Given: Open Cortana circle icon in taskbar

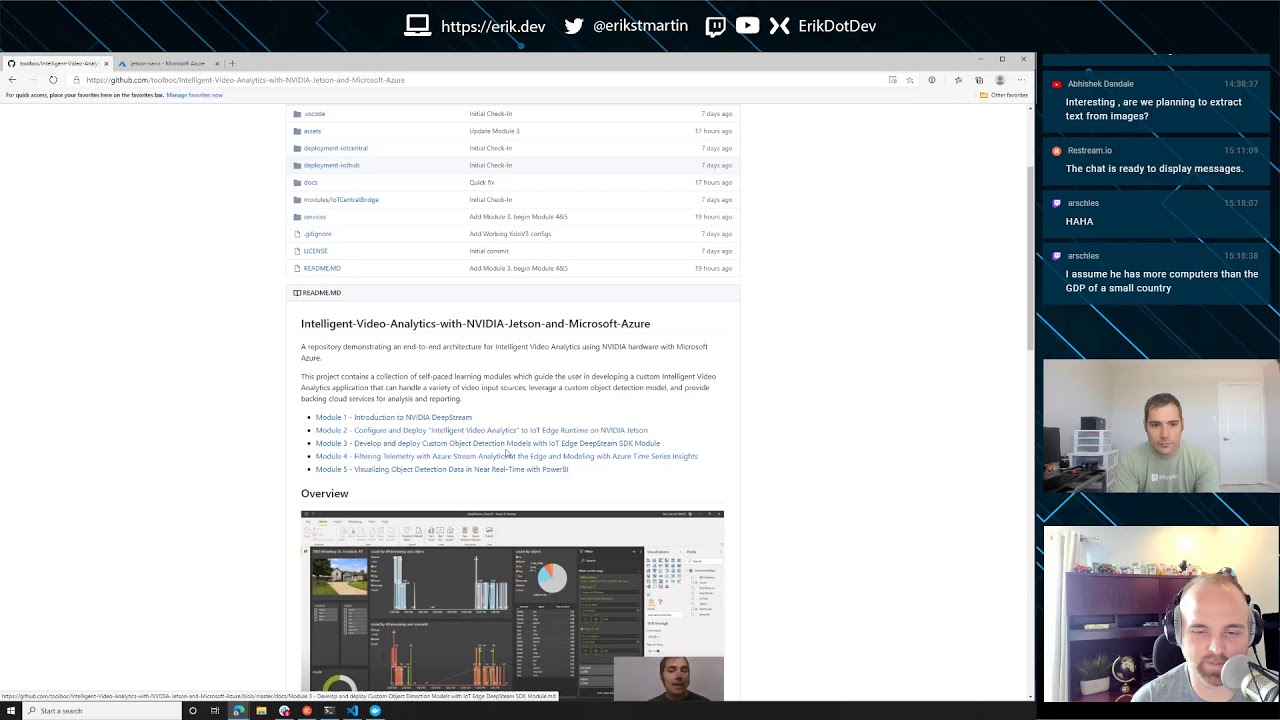Looking at the screenshot, I should point(192,711).
